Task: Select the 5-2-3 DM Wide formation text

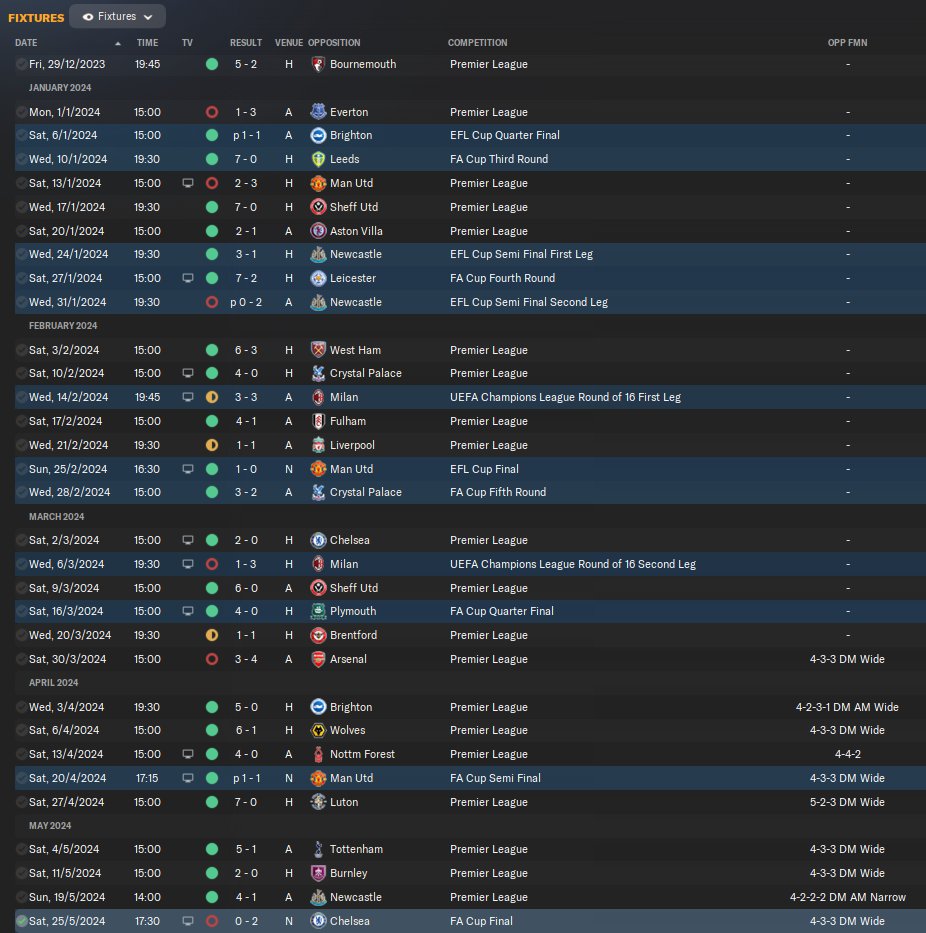Action: [847, 802]
